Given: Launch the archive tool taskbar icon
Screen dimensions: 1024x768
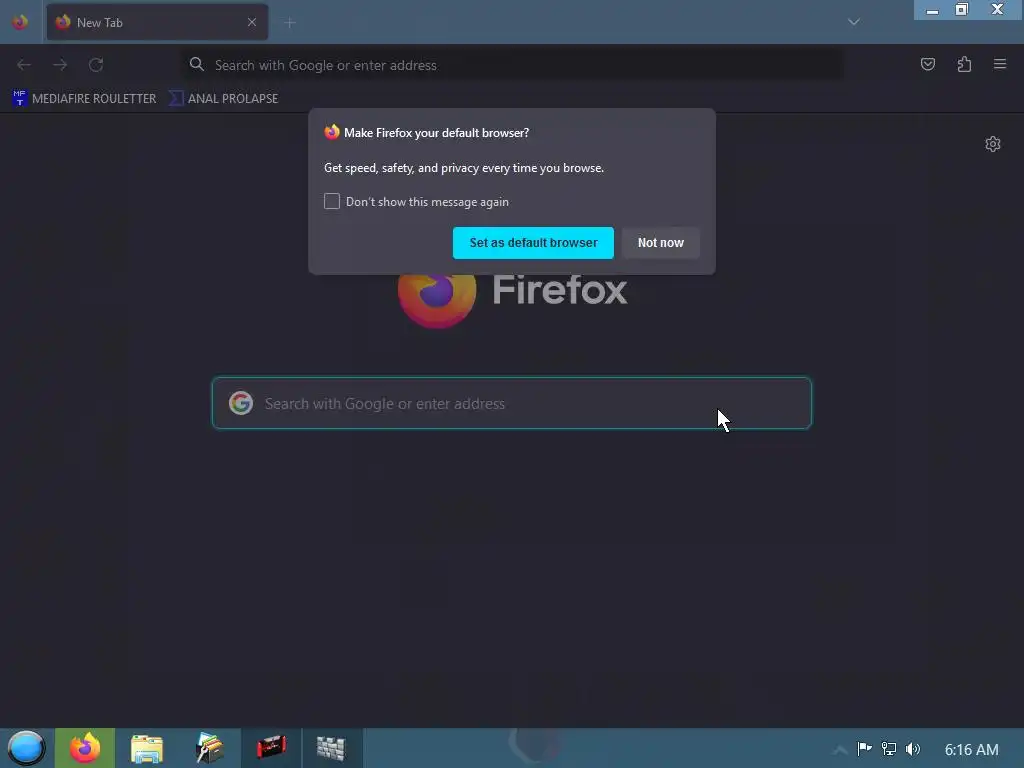Looking at the screenshot, I should (x=209, y=748).
